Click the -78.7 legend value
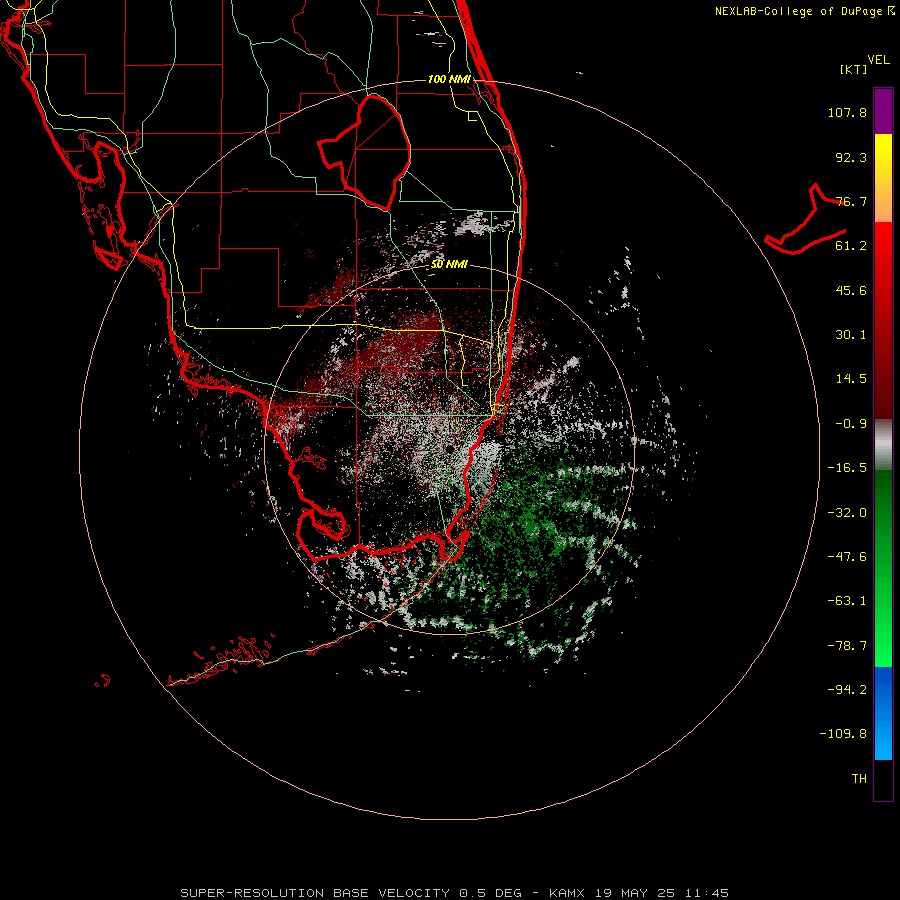900x900 pixels. point(847,646)
